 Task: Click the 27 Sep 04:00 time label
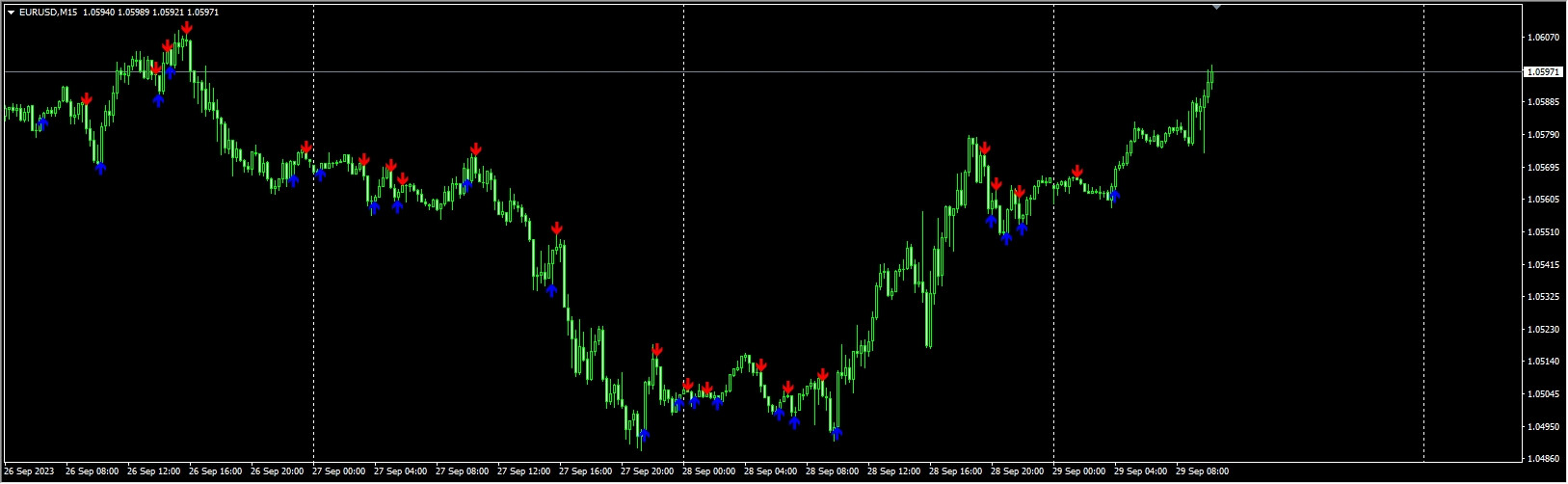[x=401, y=472]
